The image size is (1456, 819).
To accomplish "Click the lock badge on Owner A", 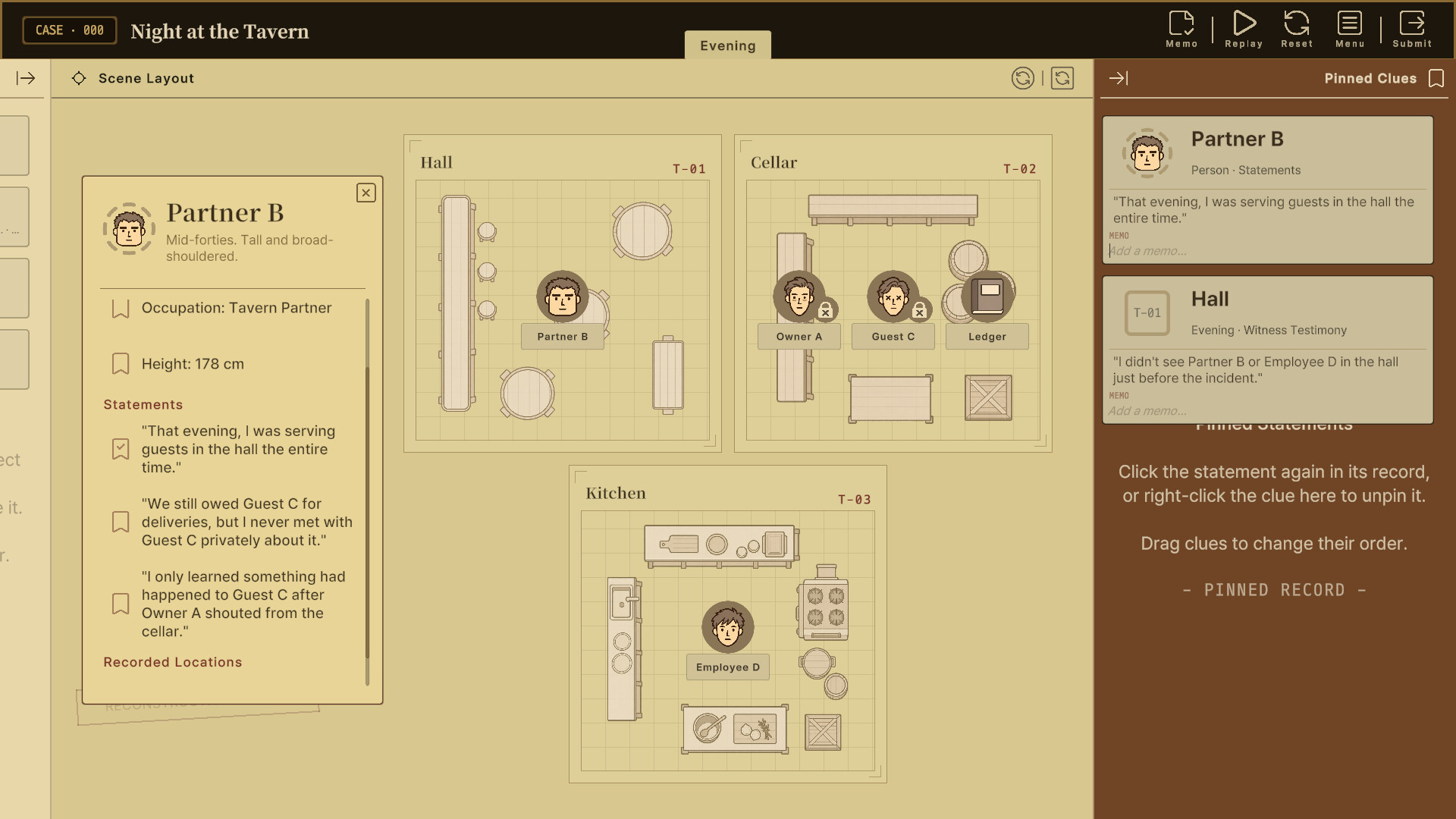I will 826,310.
